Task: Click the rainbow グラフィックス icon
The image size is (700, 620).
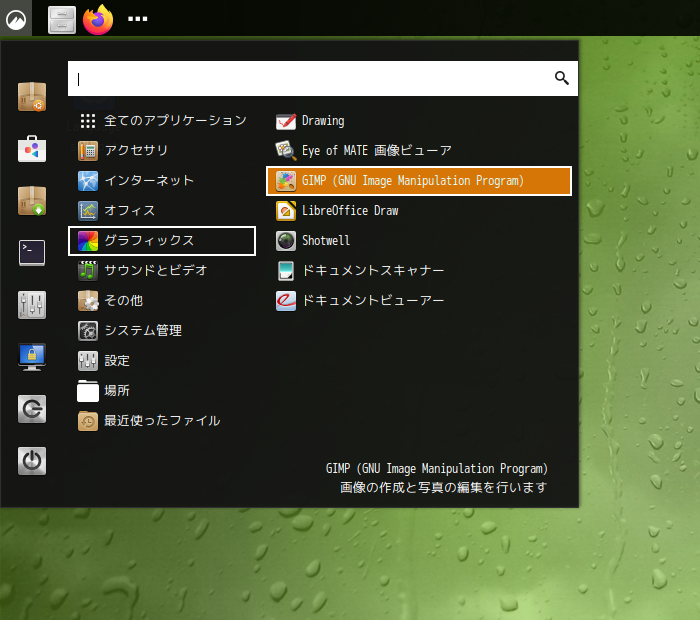Action: (88, 241)
